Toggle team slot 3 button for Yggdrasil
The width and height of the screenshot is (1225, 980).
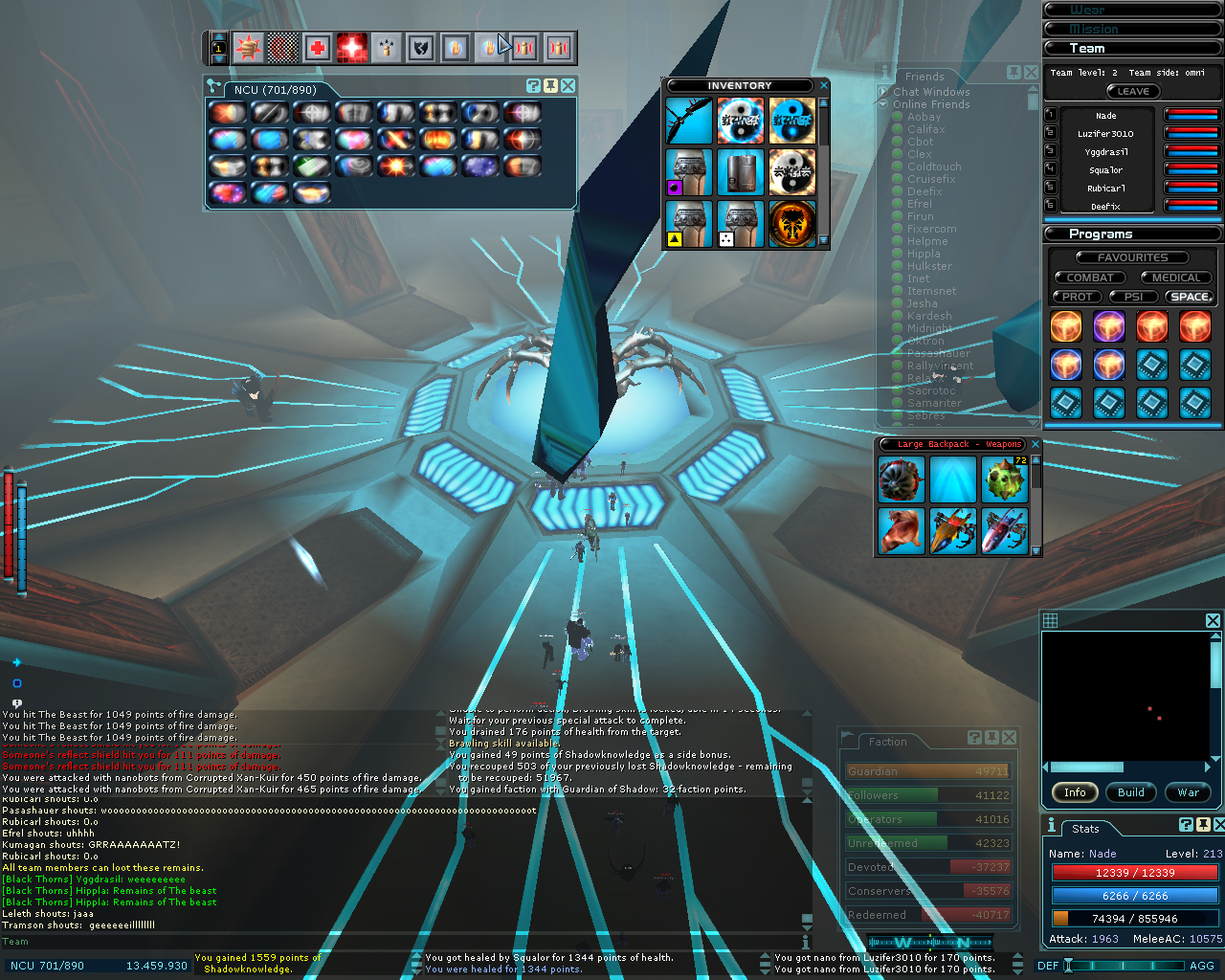tap(1051, 151)
